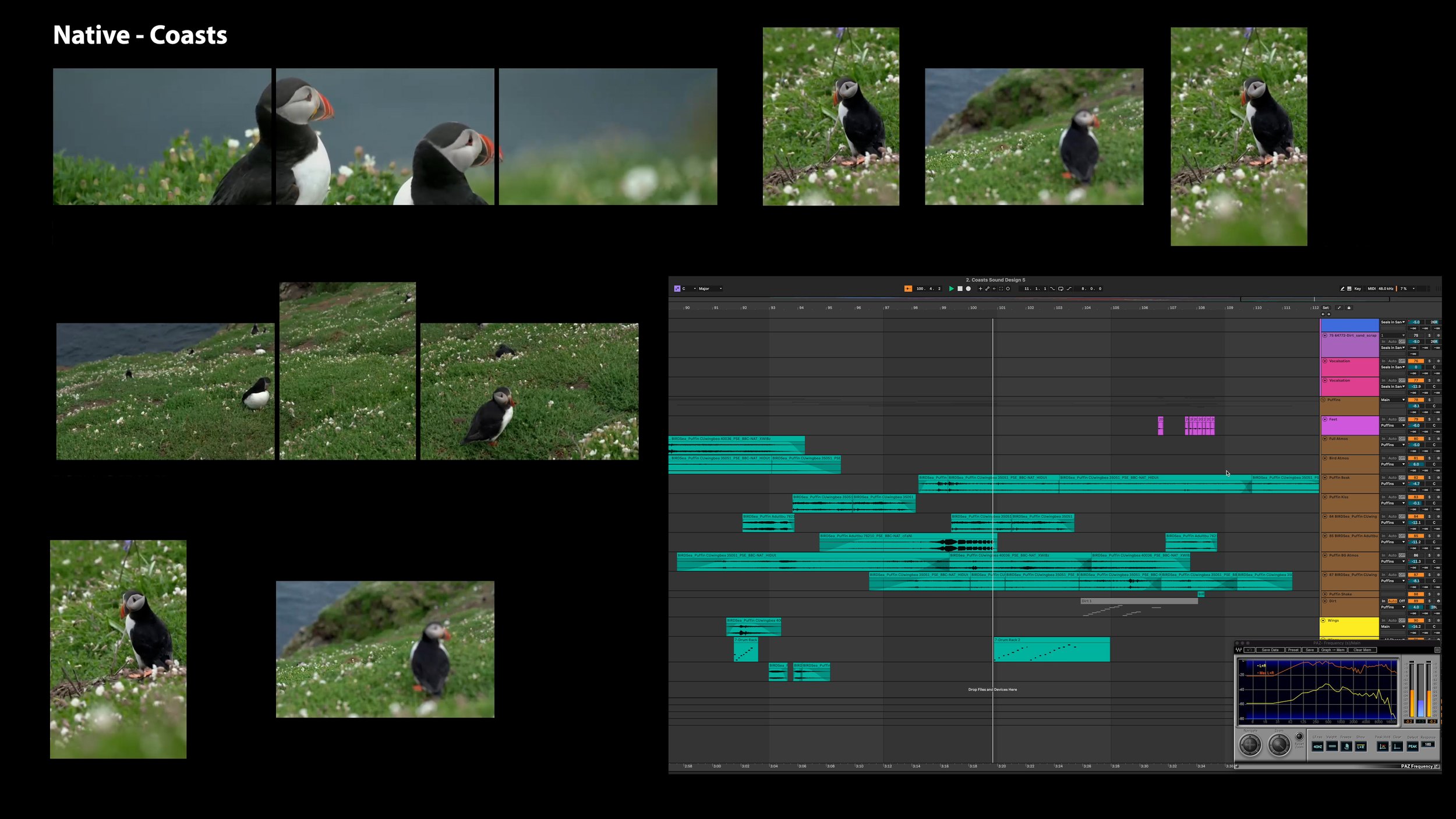This screenshot has width=1456, height=819.
Task: Open the Puffins group output dropdown showing Main
Action: [x=1393, y=400]
